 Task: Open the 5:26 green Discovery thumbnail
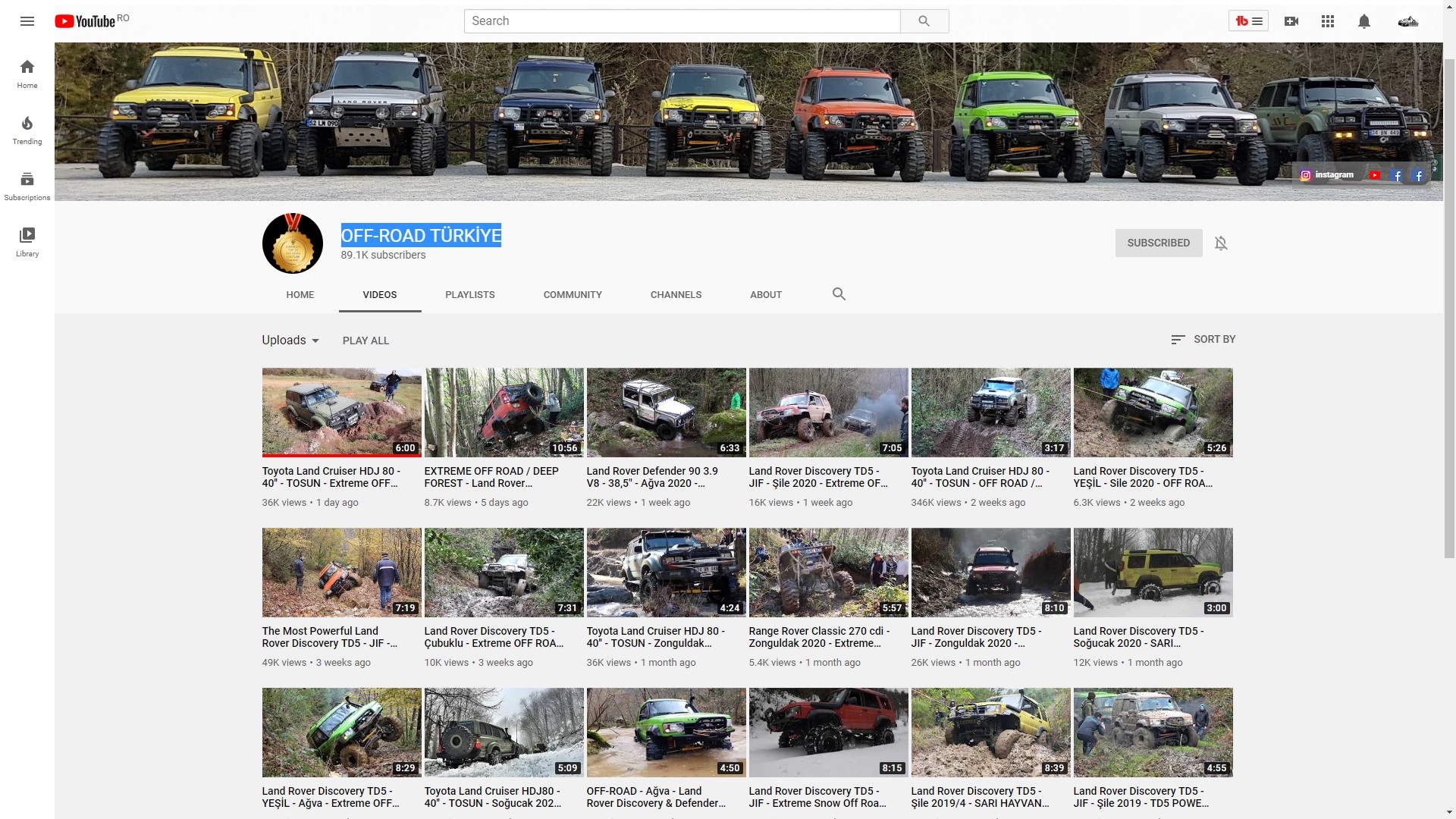coord(1153,413)
